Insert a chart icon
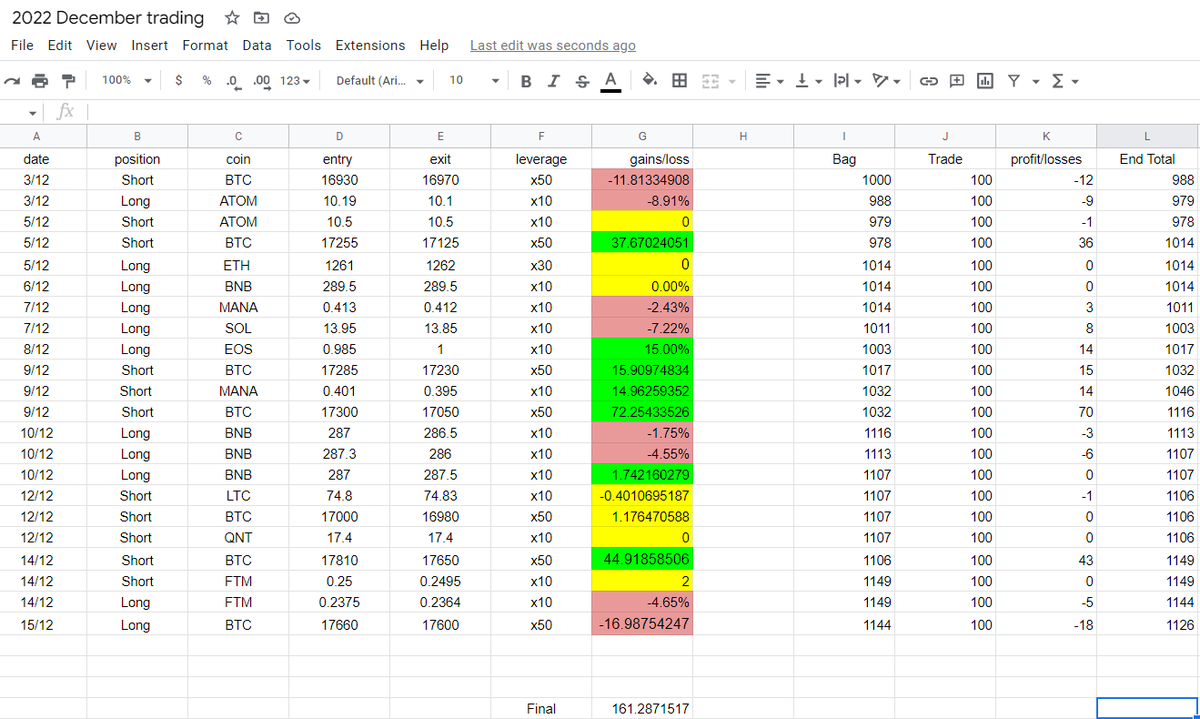This screenshot has height=719, width=1200. pos(985,80)
